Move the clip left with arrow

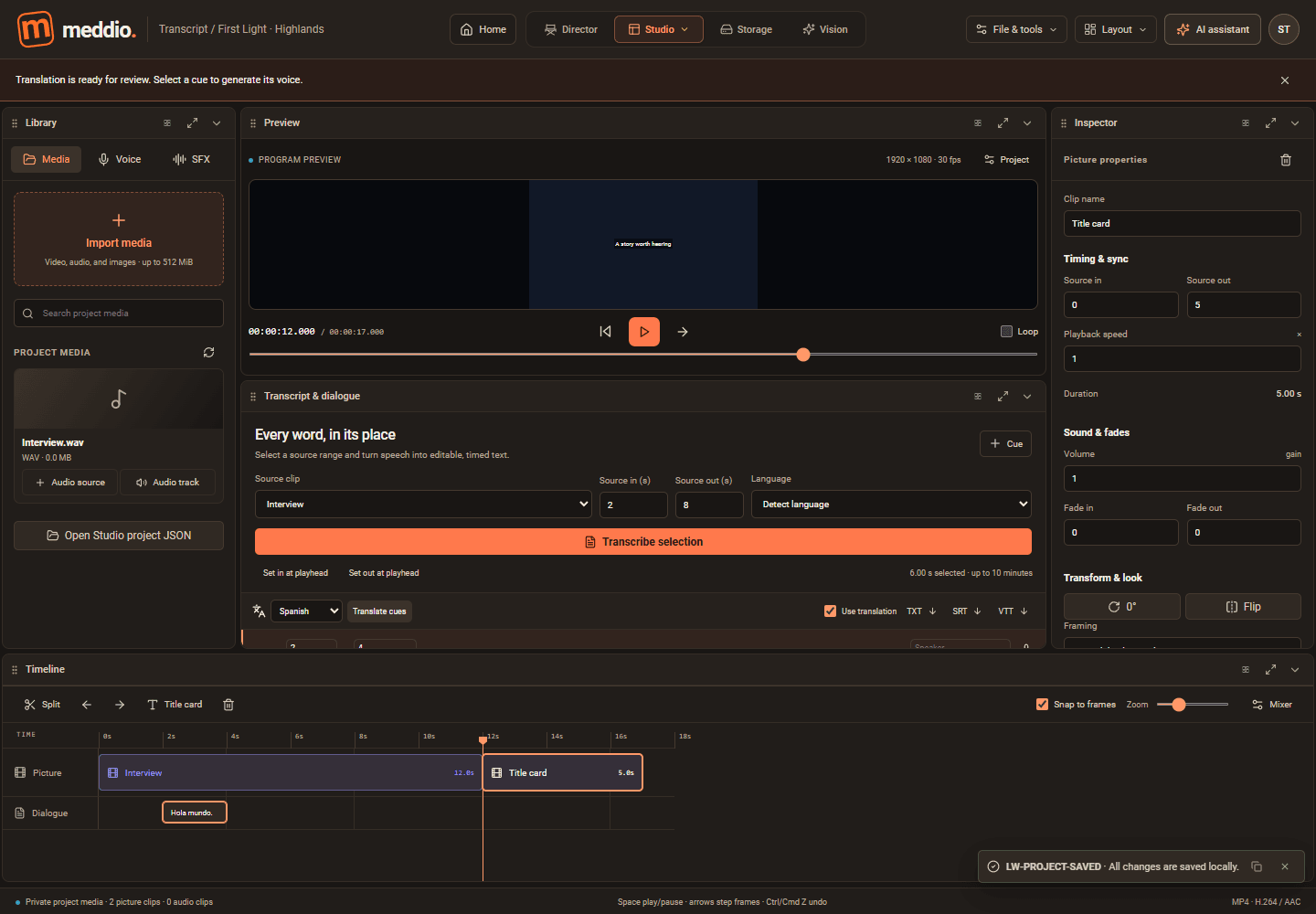click(x=87, y=705)
